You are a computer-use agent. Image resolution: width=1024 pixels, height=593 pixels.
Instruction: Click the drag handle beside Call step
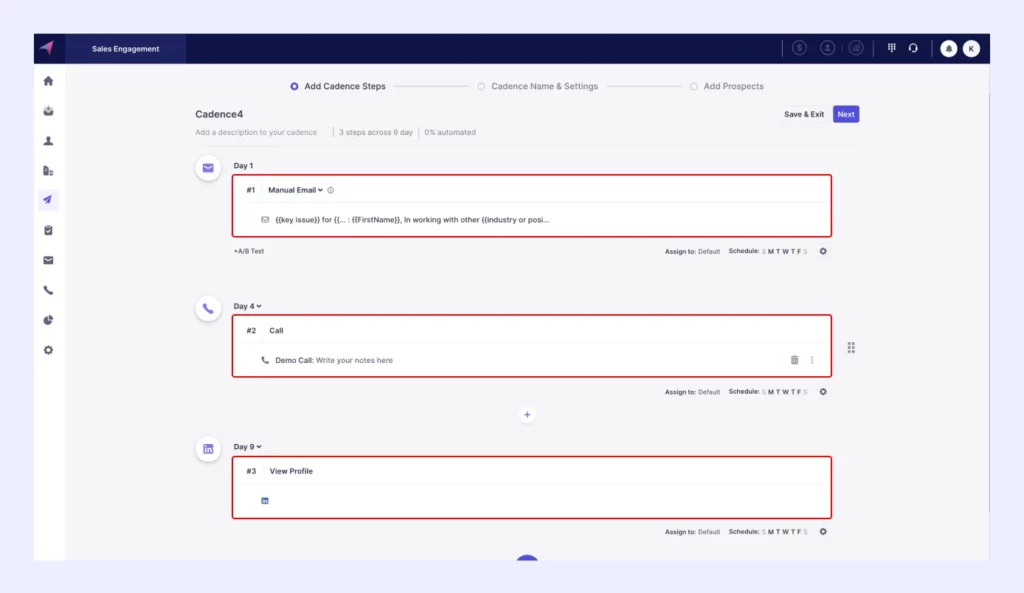(x=851, y=347)
